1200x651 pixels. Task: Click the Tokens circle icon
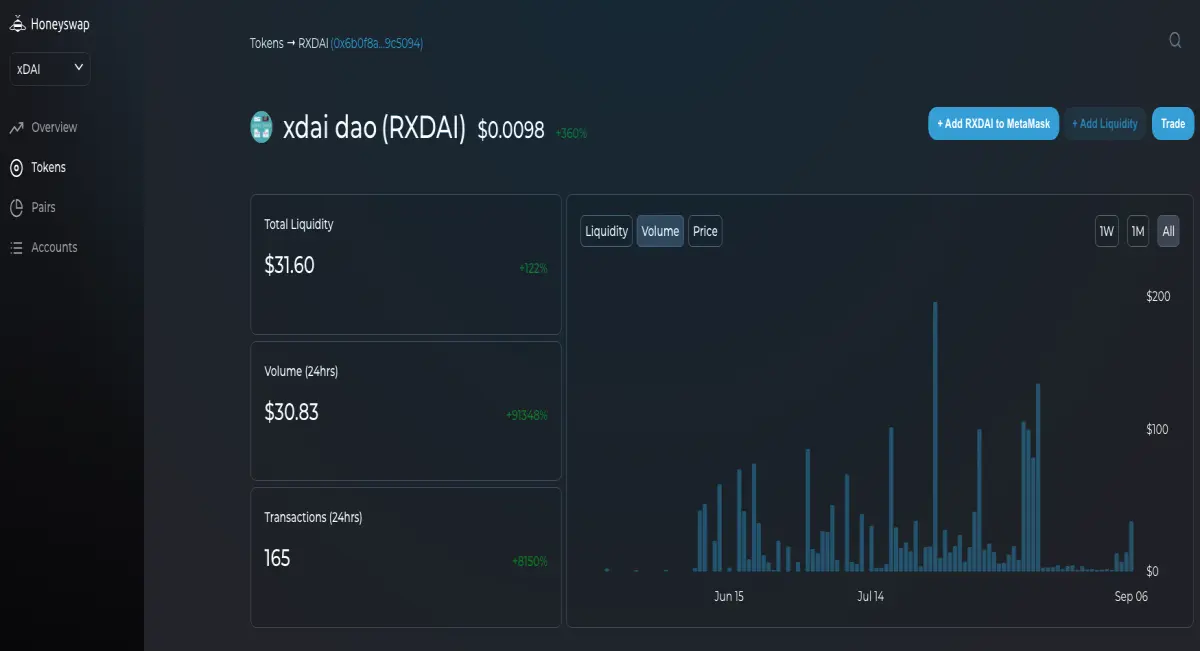coord(16,168)
